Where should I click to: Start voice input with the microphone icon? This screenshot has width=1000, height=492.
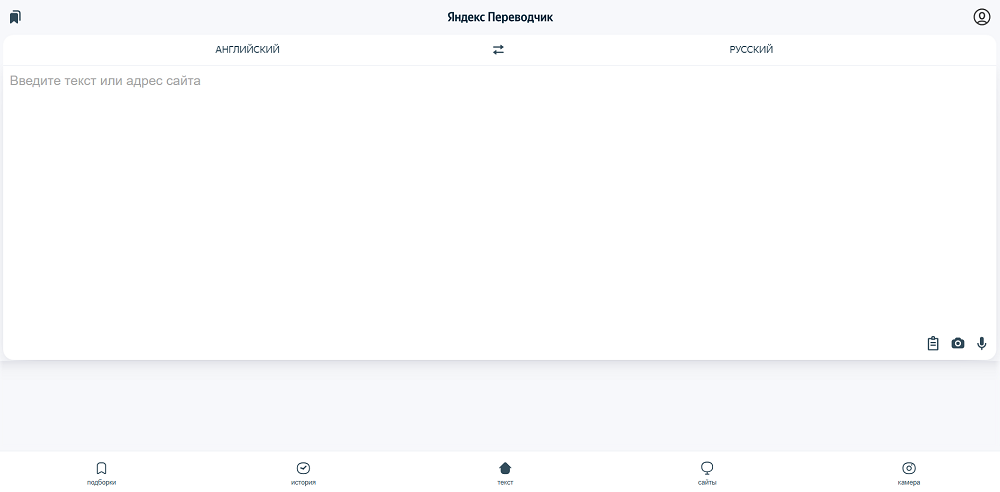tap(981, 343)
